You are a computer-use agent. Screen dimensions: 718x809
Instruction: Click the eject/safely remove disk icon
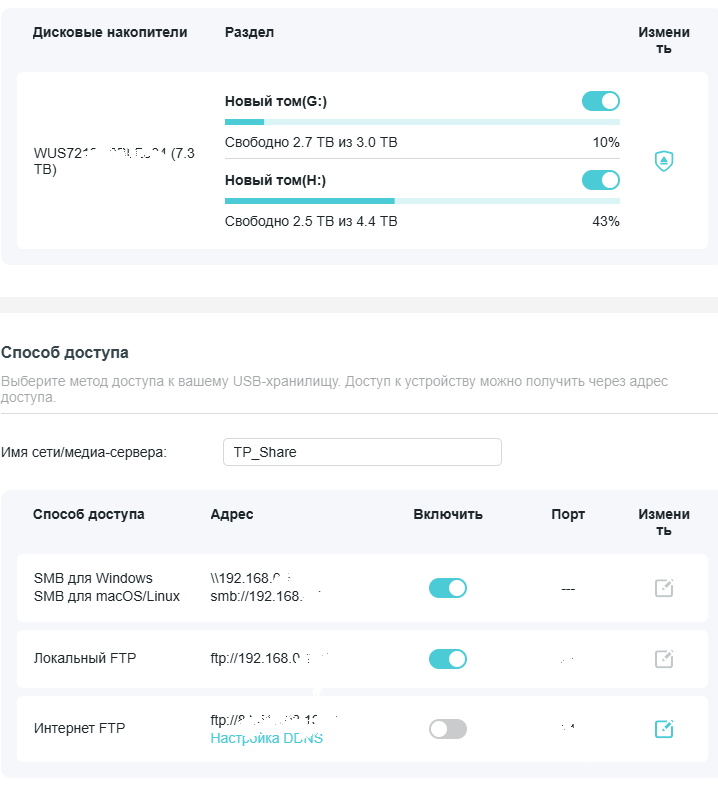click(x=664, y=161)
